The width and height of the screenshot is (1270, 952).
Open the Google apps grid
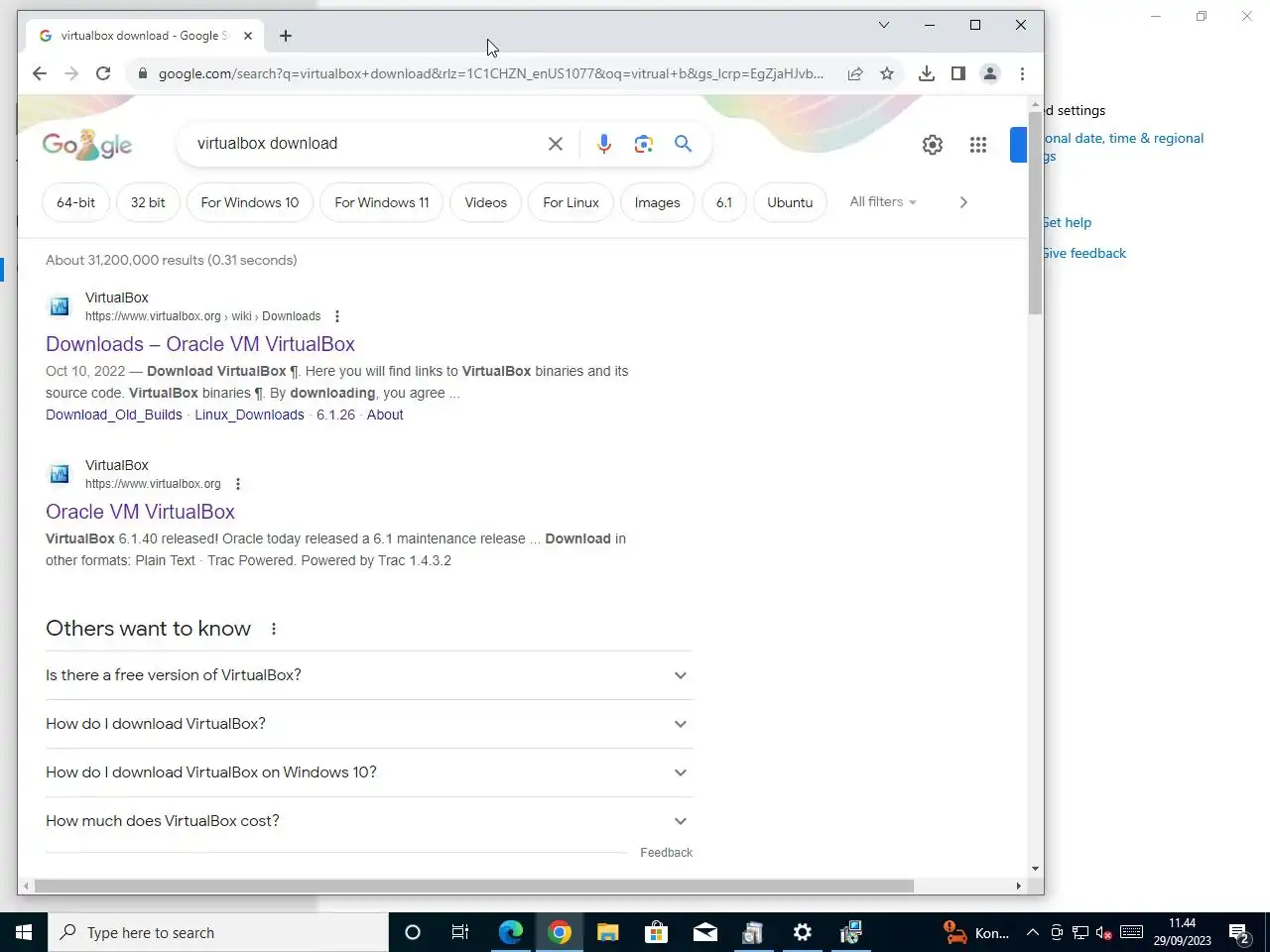[978, 145]
